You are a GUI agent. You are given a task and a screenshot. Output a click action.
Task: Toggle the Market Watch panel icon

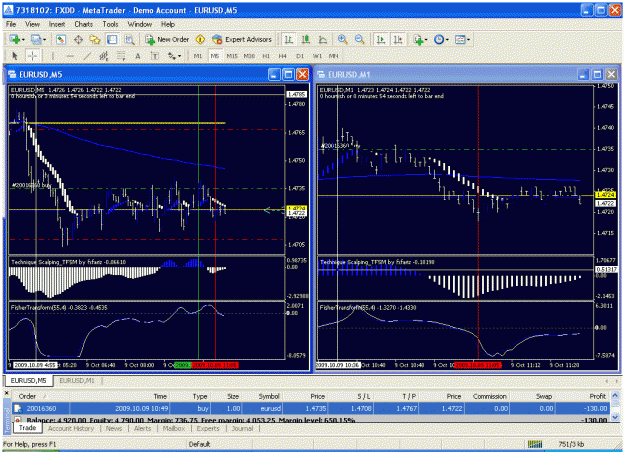tap(61, 39)
